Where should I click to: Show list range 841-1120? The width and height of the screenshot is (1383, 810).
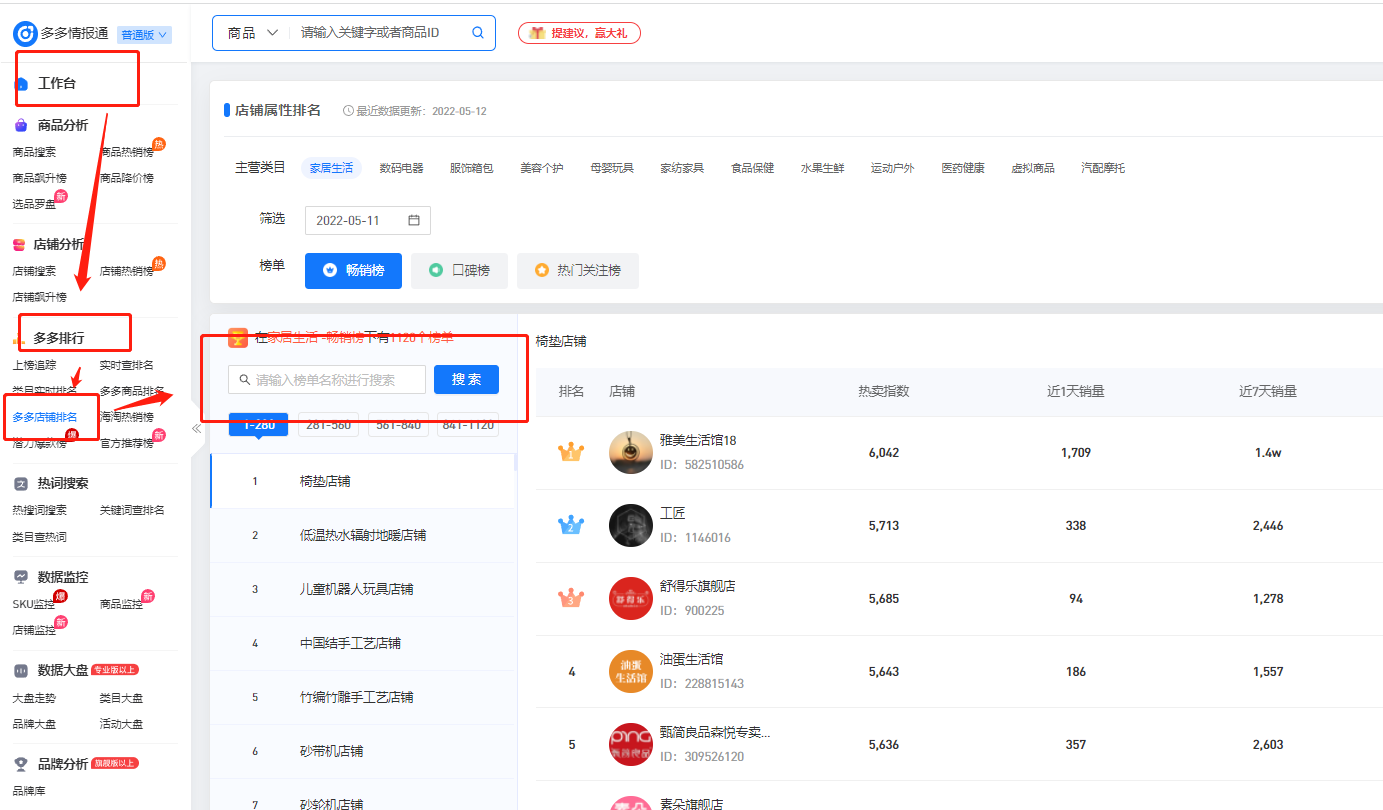click(468, 425)
